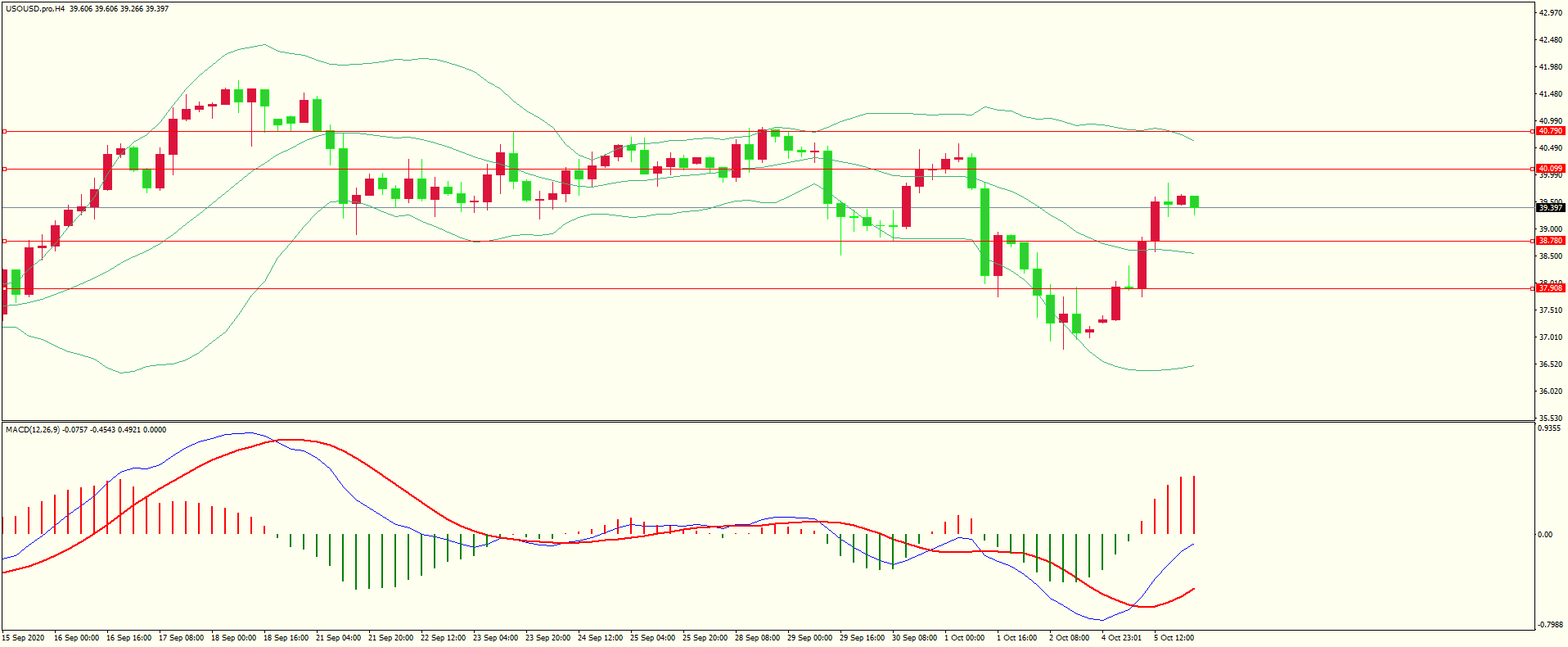Click left-edge handle of the 38.780 line
The width and height of the screenshot is (1568, 647).
pyautogui.click(x=4, y=241)
